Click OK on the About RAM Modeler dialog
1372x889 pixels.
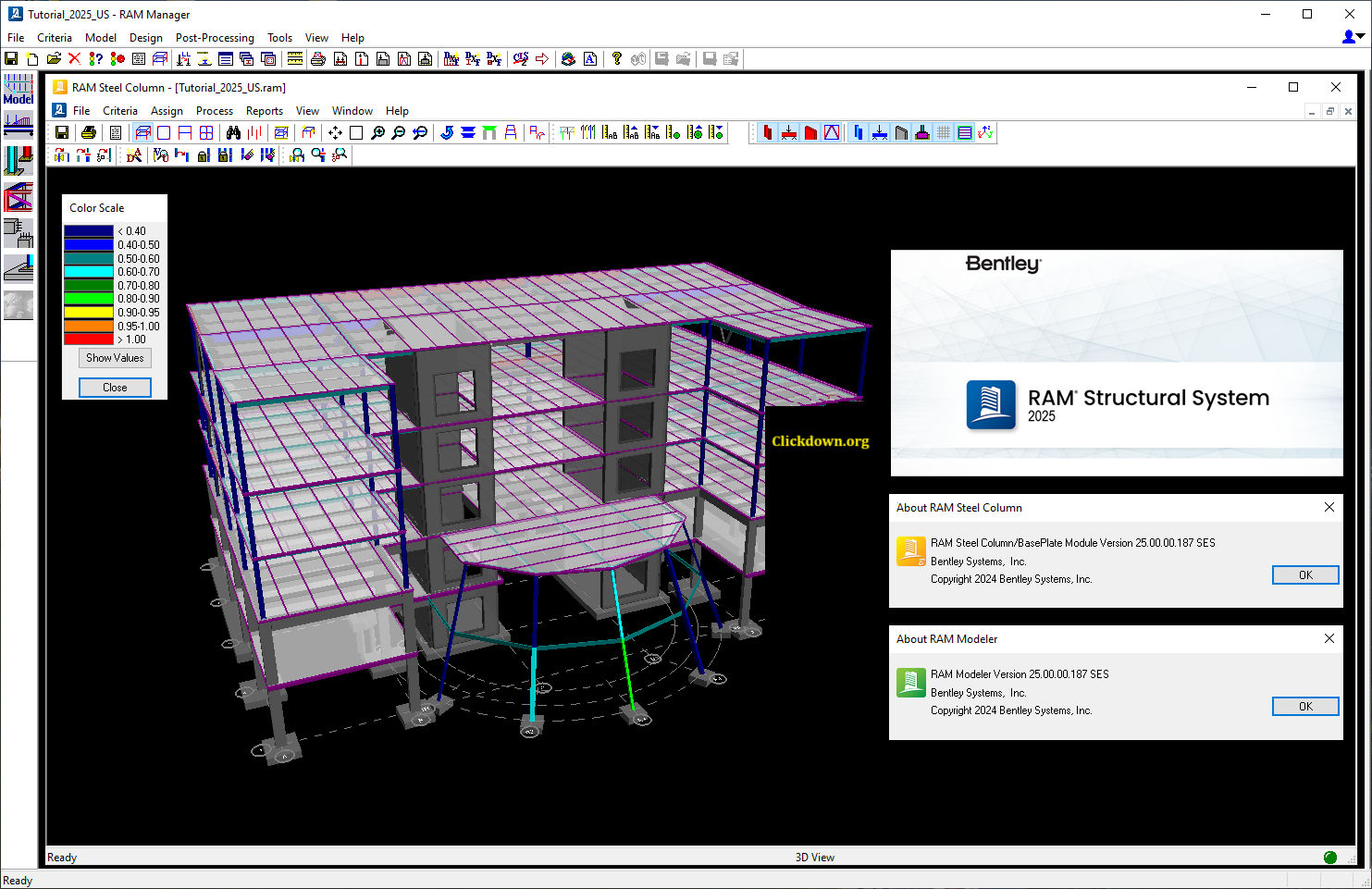point(1305,706)
